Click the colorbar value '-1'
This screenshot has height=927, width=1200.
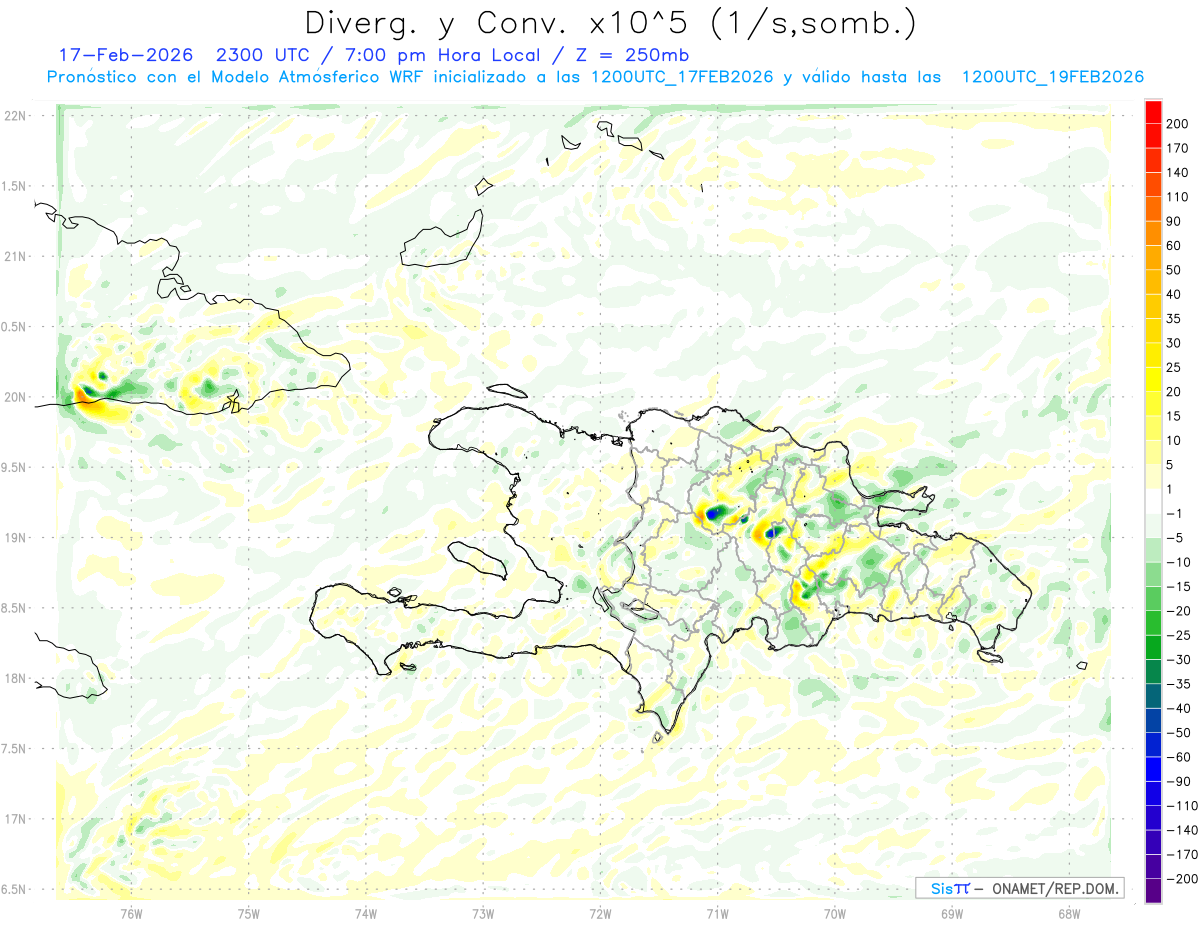tap(1177, 514)
